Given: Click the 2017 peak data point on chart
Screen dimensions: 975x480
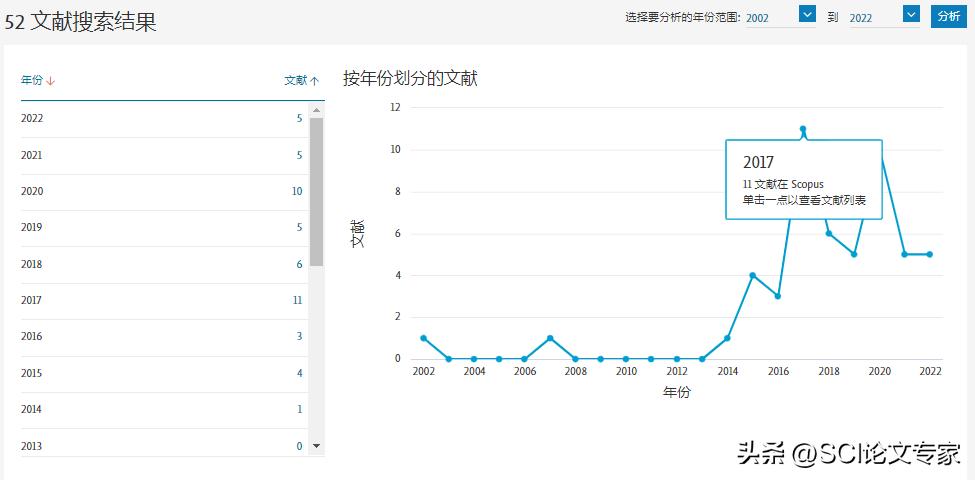Looking at the screenshot, I should (803, 129).
